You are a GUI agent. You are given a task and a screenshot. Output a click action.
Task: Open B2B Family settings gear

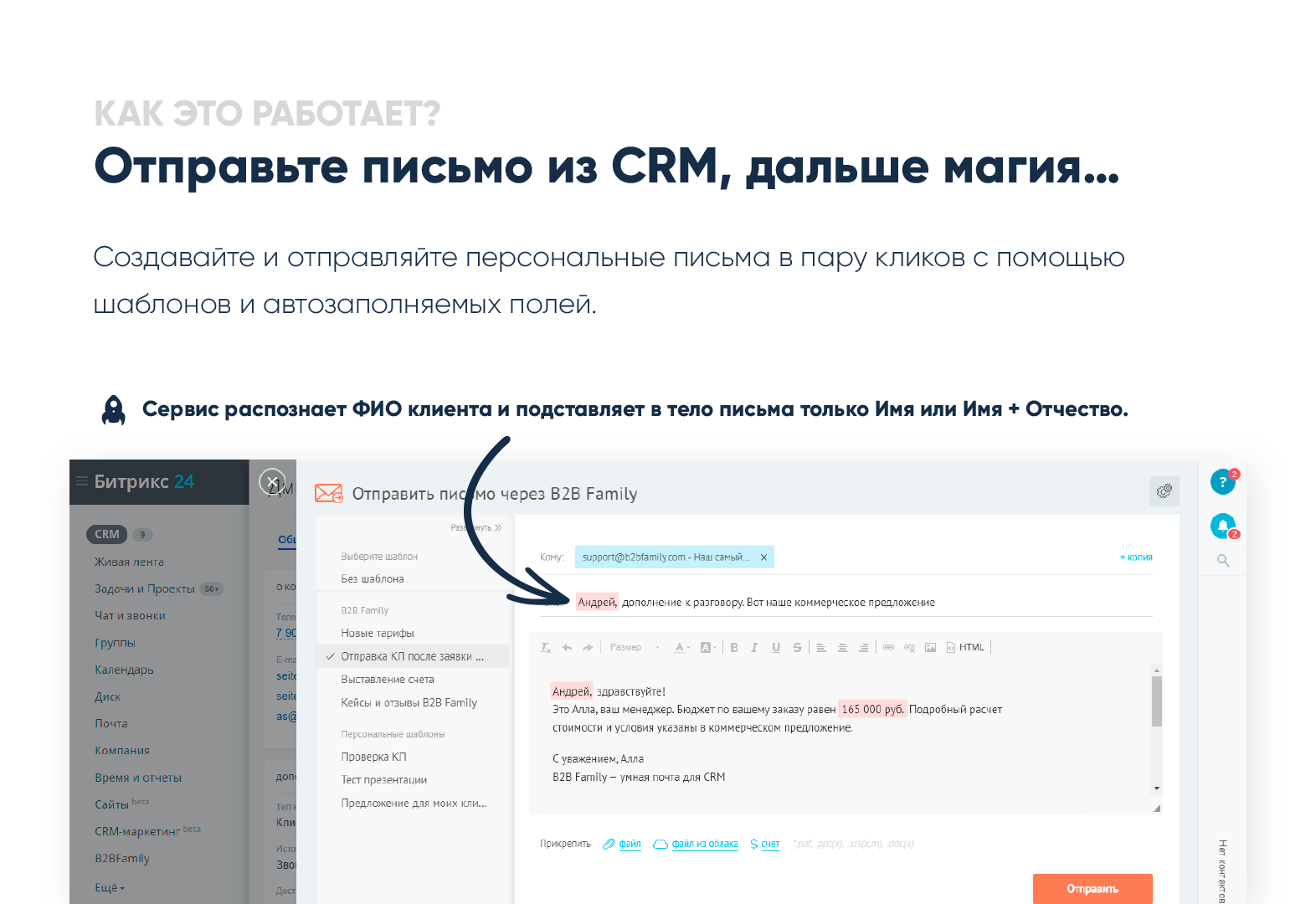[x=1164, y=491]
